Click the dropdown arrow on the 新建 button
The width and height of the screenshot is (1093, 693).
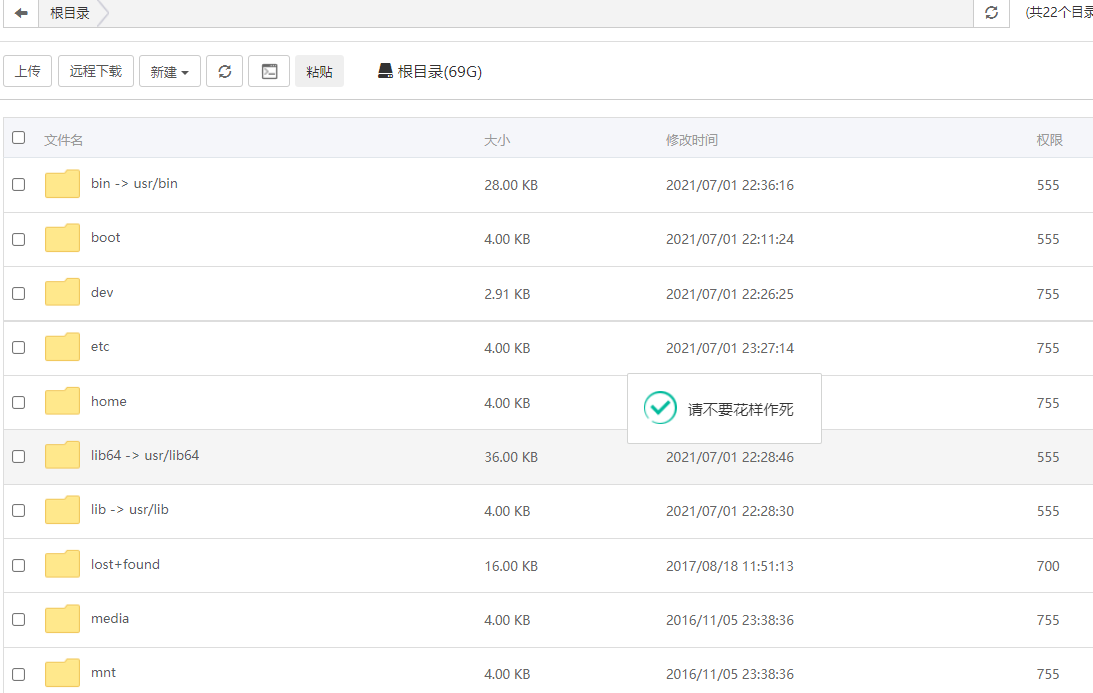pos(186,71)
